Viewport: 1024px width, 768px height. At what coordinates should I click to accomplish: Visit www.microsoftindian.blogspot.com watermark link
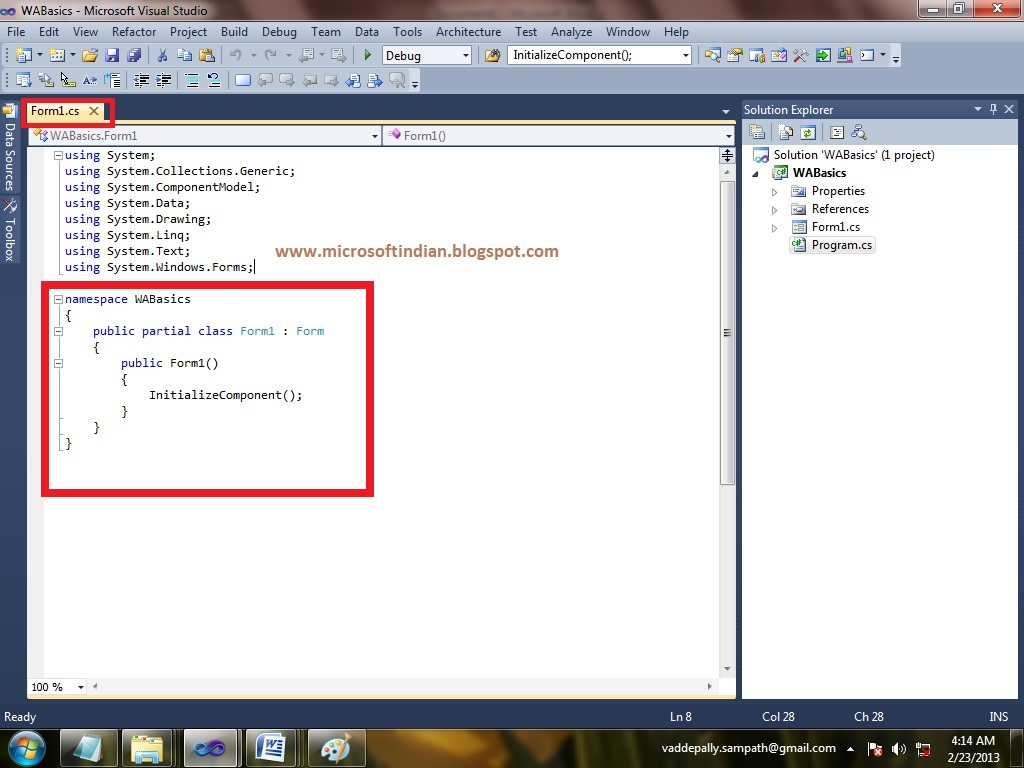coord(417,251)
